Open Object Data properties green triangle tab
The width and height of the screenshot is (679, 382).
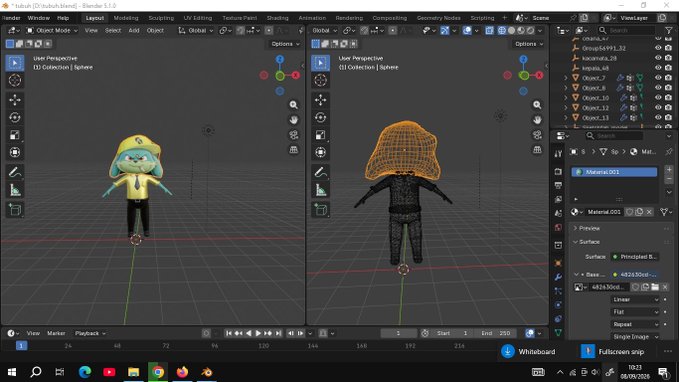point(558,333)
